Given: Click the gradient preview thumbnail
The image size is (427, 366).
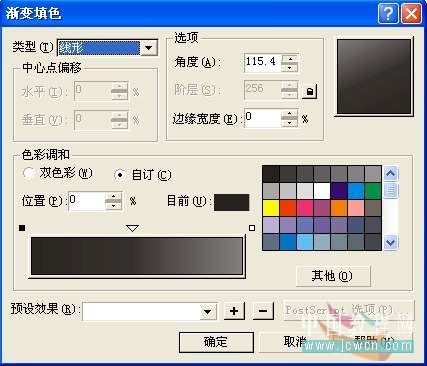Looking at the screenshot, I should coord(374,77).
